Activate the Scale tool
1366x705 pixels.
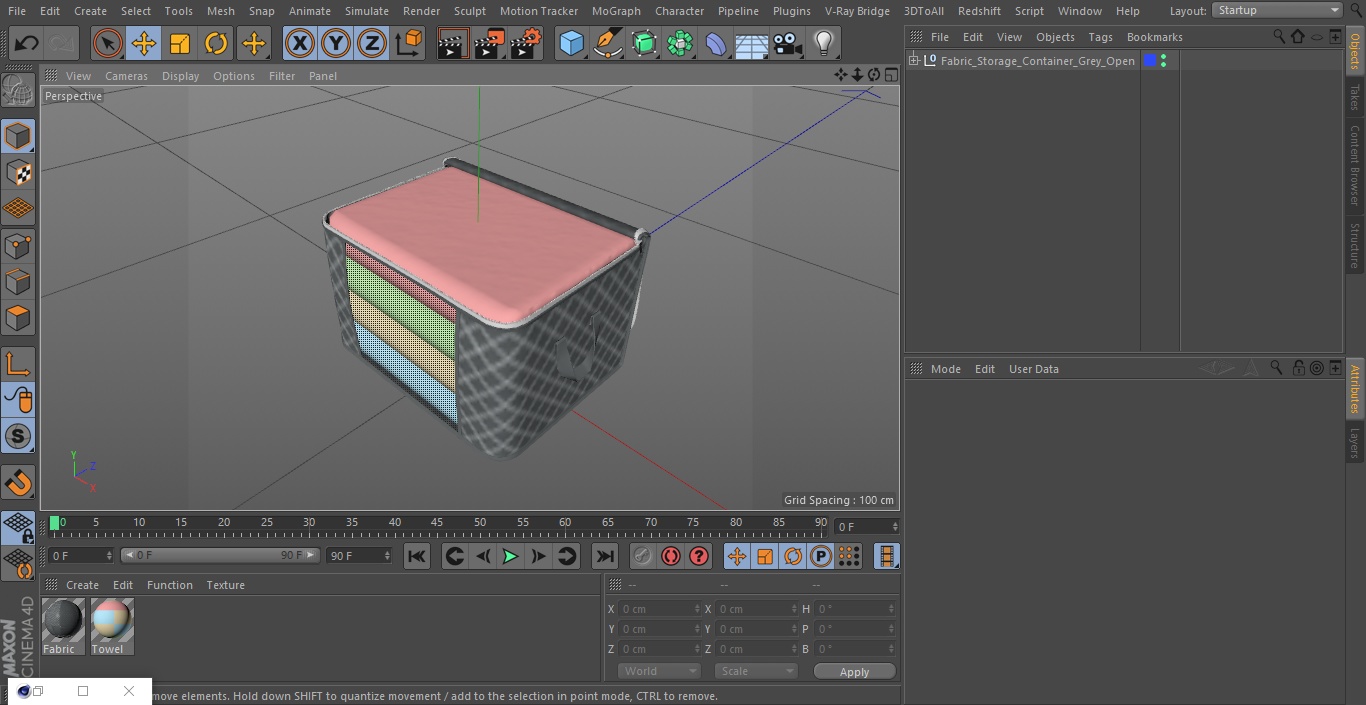180,43
